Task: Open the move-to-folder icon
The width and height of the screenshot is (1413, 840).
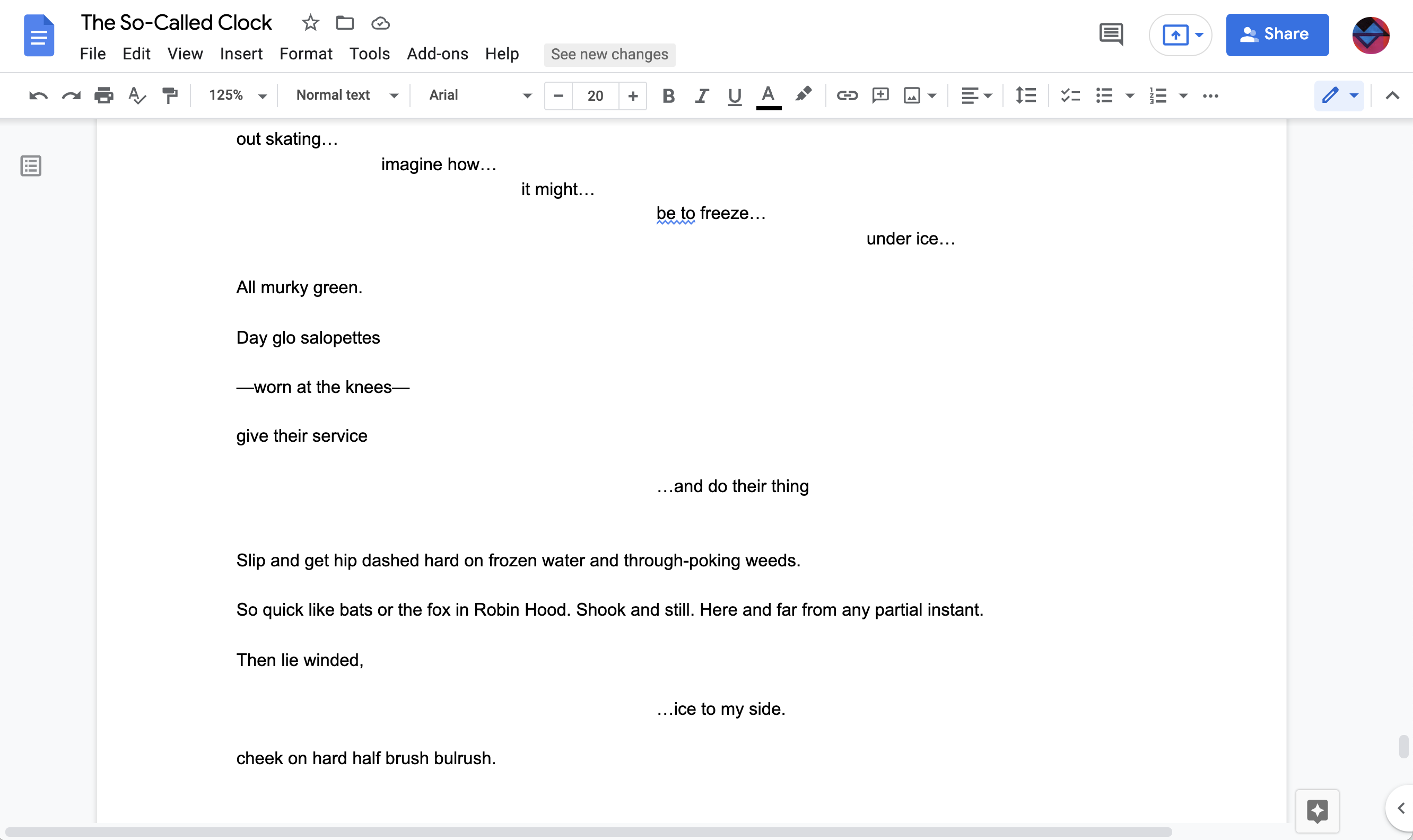Action: (x=345, y=23)
